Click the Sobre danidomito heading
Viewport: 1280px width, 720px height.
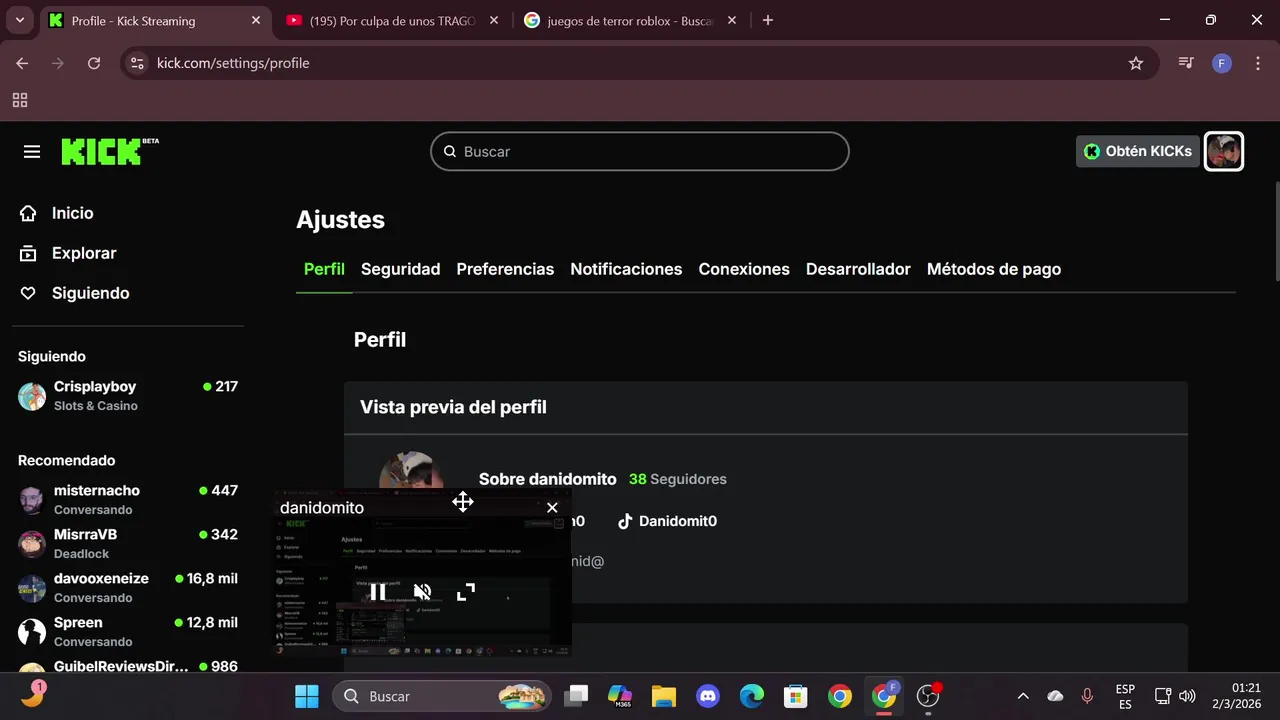[548, 479]
